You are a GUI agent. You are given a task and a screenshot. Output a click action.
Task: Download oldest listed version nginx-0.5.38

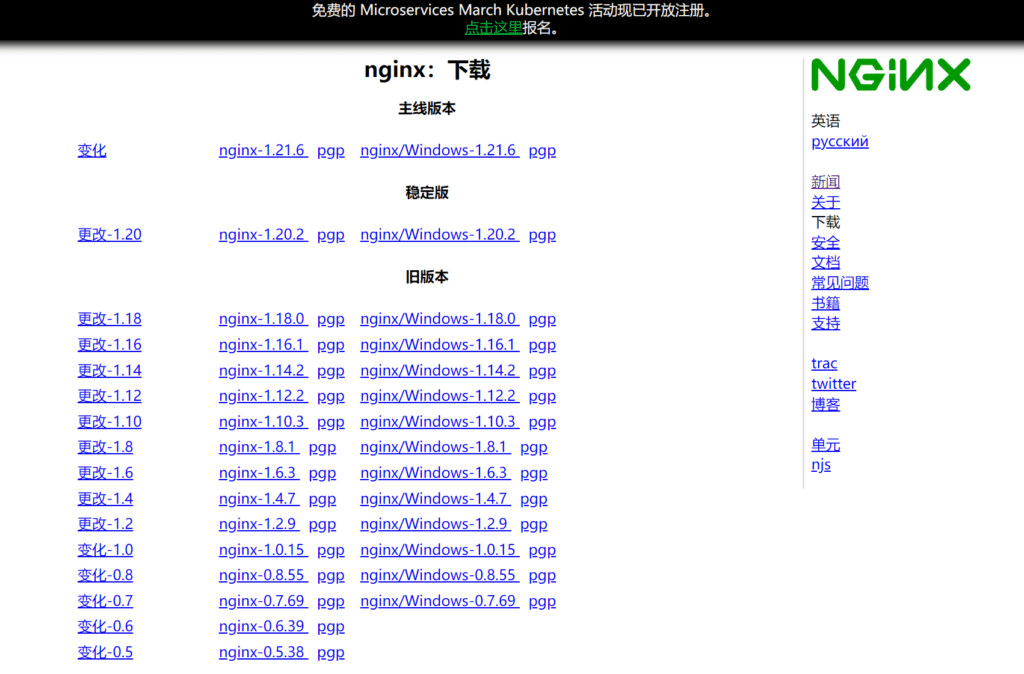click(262, 651)
